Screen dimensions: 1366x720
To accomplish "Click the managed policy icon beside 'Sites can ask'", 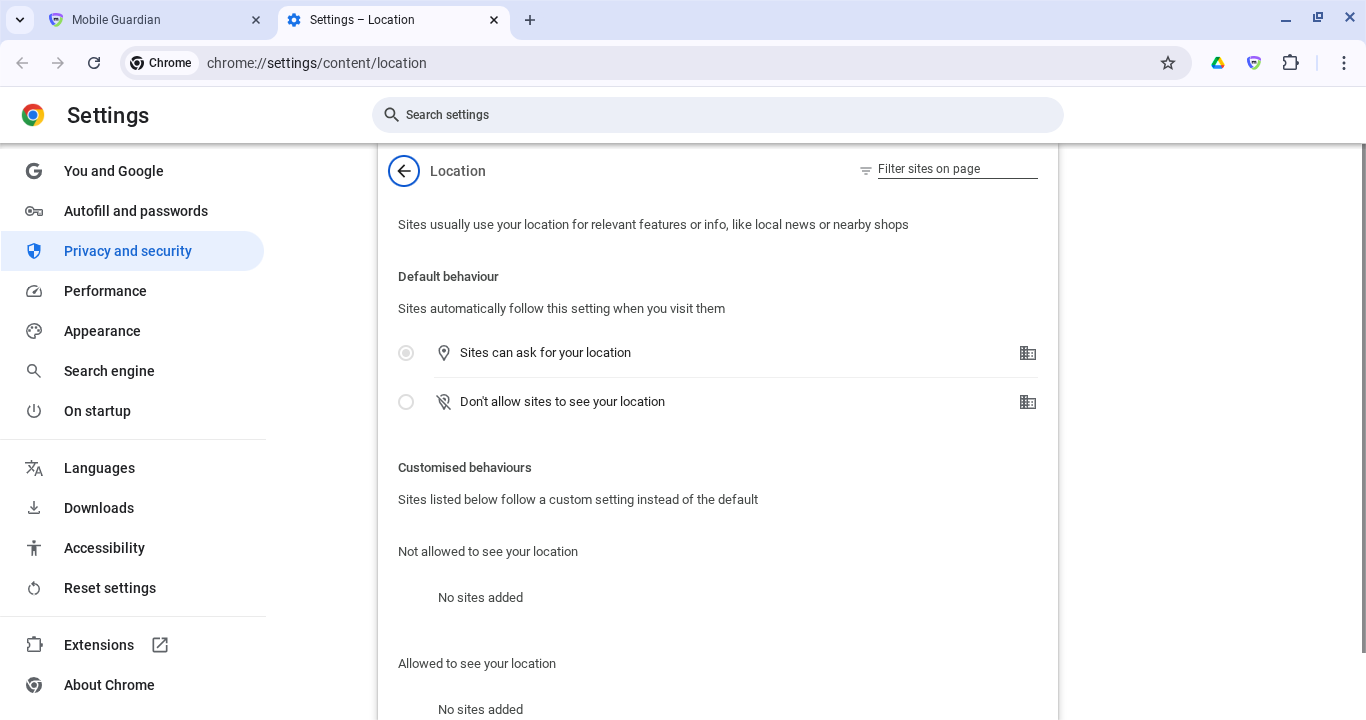I will (1027, 353).
